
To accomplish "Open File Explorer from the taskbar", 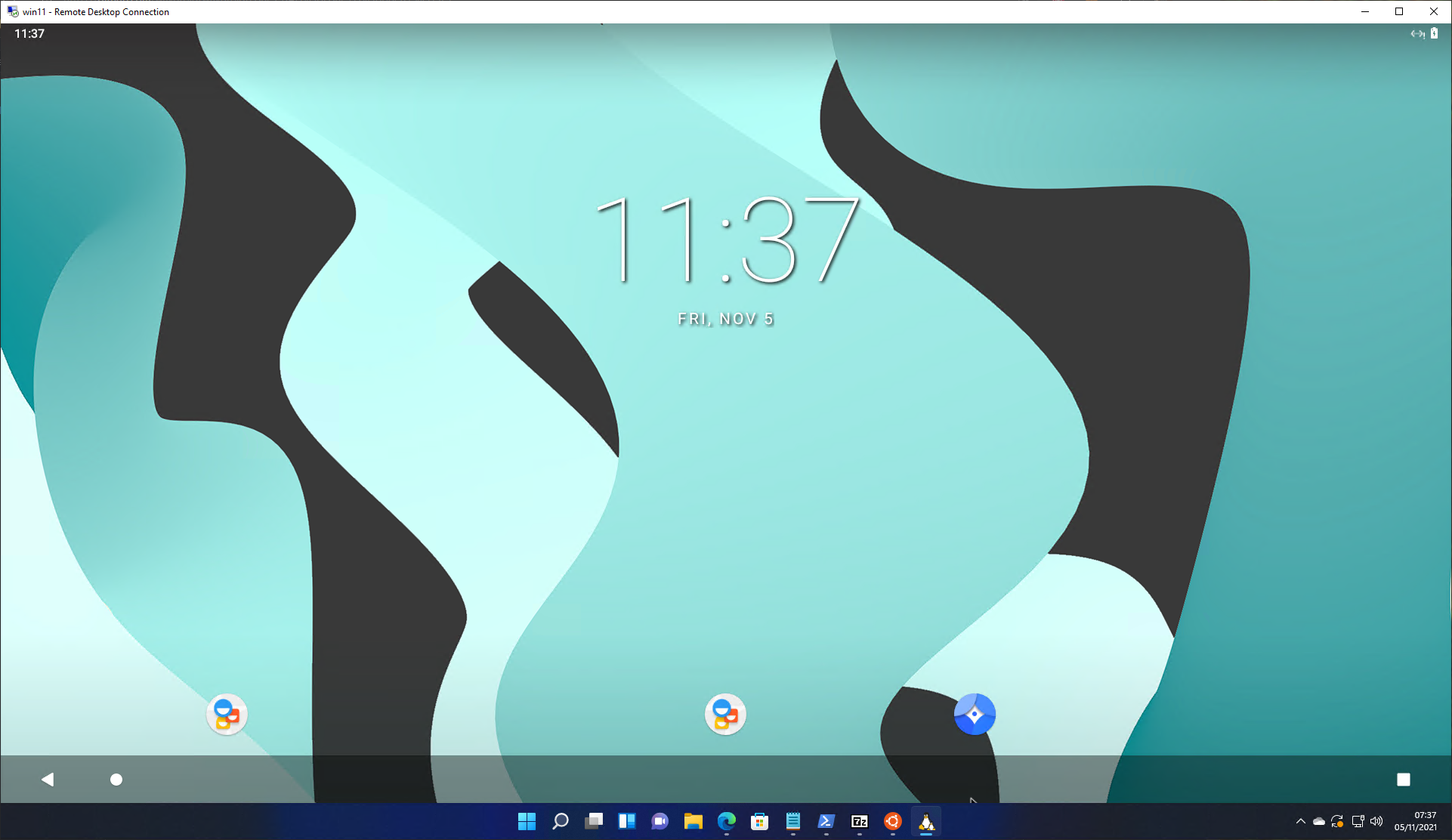I will [693, 823].
